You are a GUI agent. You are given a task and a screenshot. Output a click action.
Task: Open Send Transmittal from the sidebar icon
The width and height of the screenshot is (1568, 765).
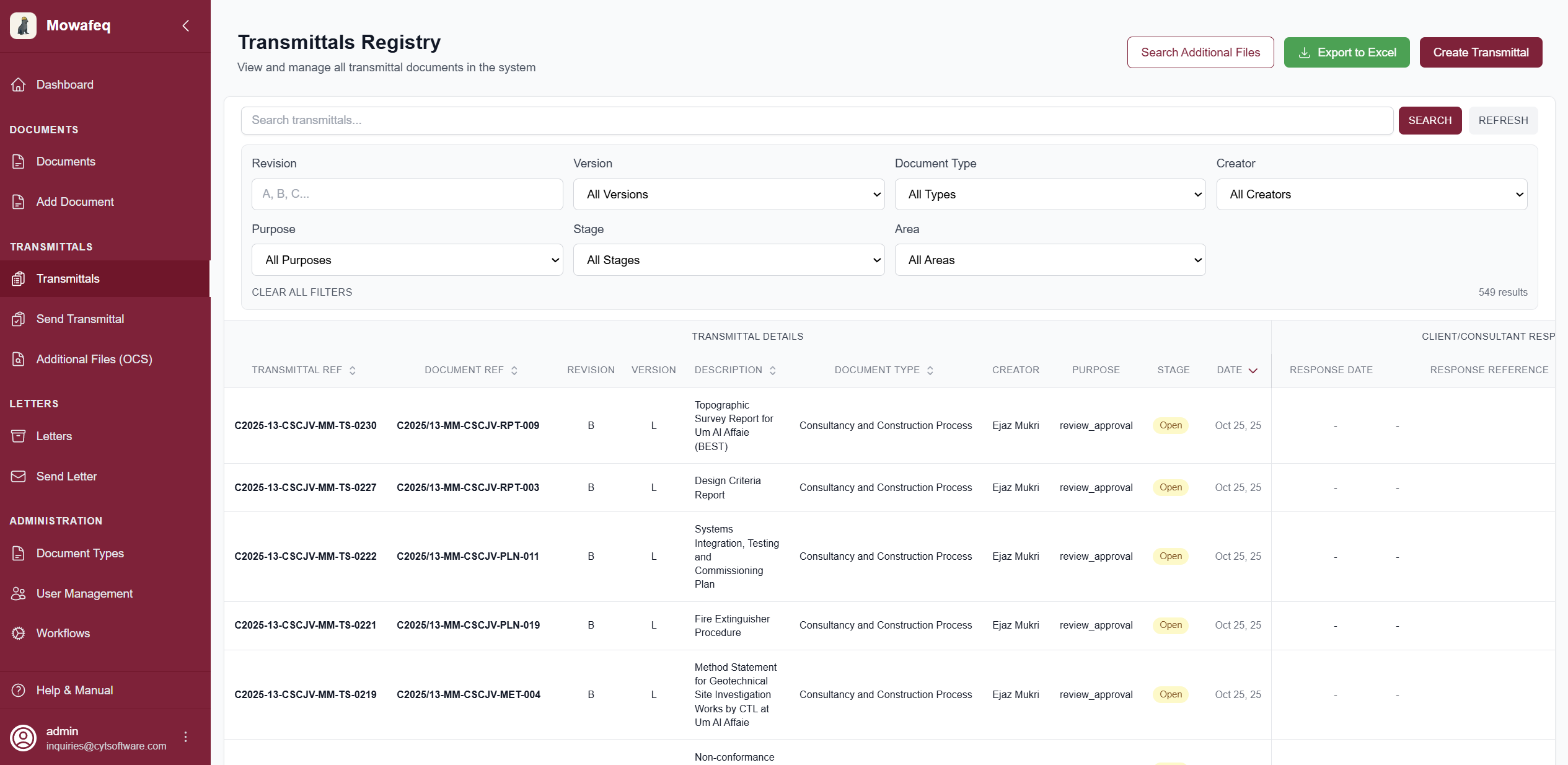click(x=19, y=319)
